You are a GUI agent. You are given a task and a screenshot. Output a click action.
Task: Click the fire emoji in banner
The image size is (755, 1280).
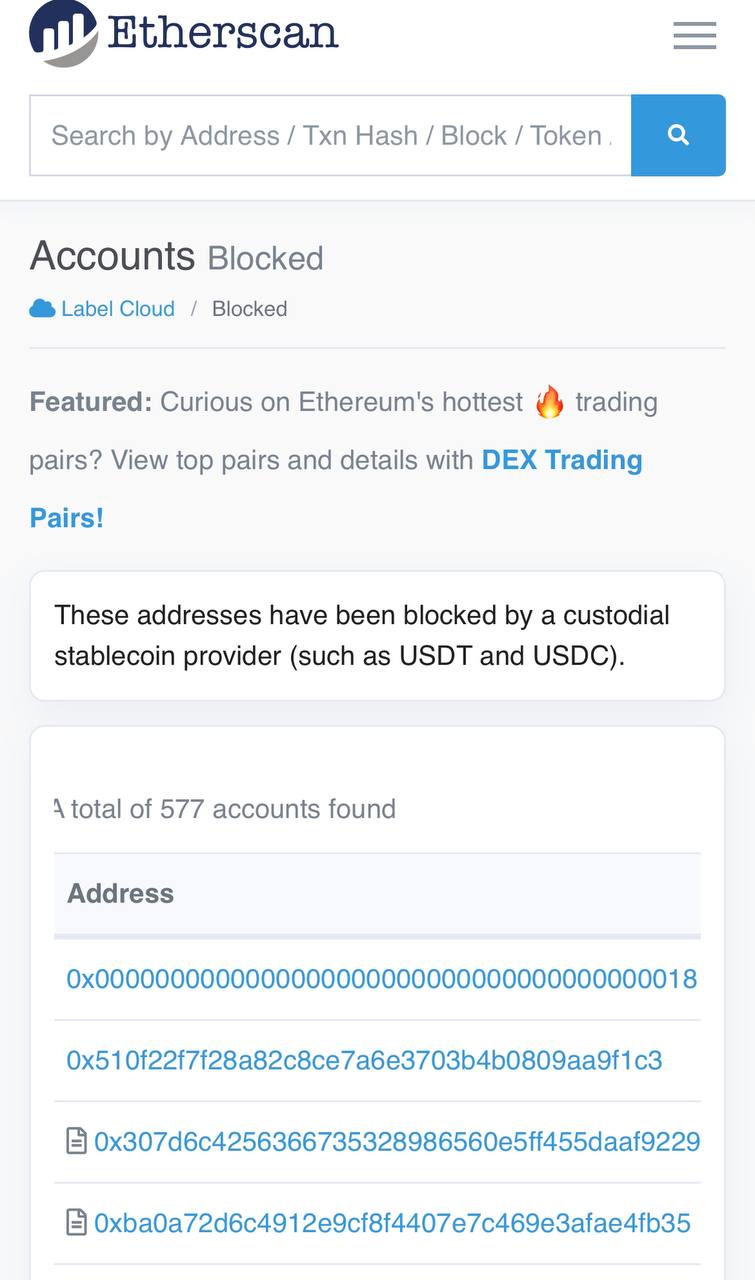(x=549, y=402)
